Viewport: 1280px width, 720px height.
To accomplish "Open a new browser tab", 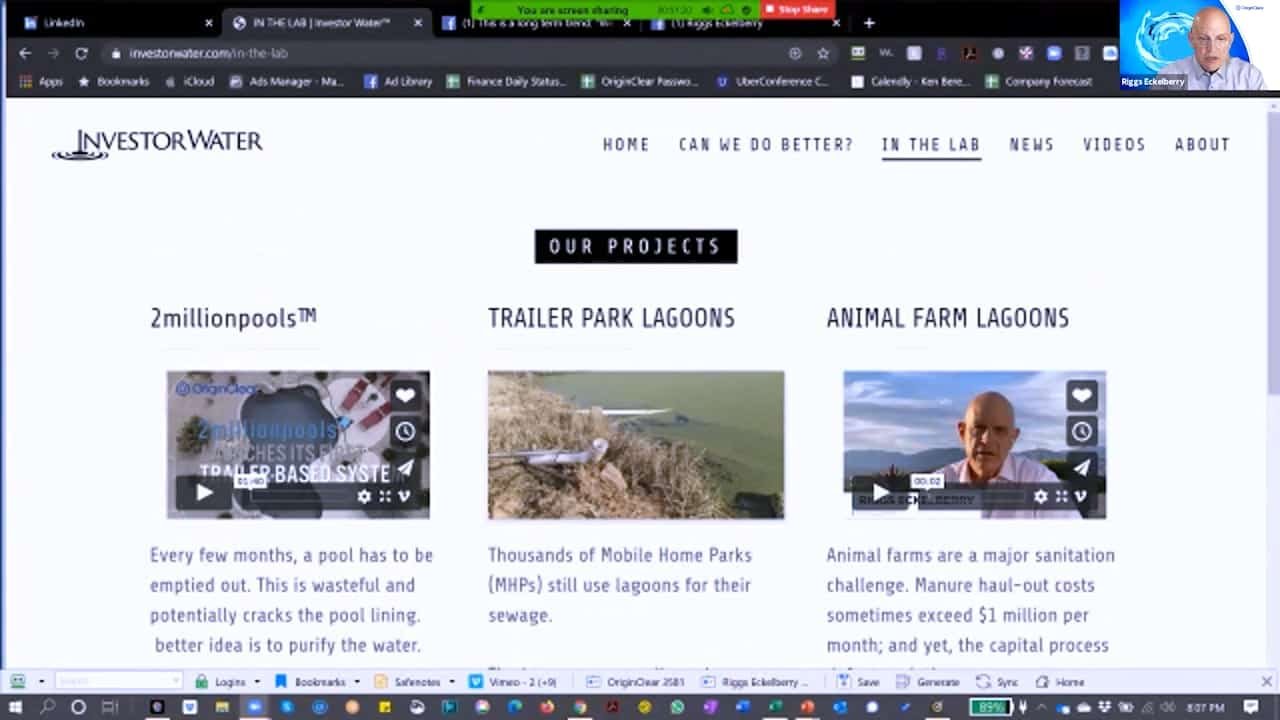I will pyautogui.click(x=869, y=23).
